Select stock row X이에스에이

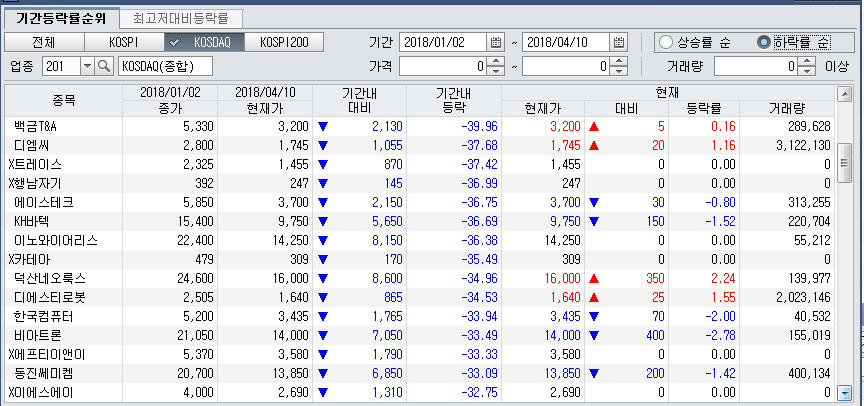(x=420, y=393)
